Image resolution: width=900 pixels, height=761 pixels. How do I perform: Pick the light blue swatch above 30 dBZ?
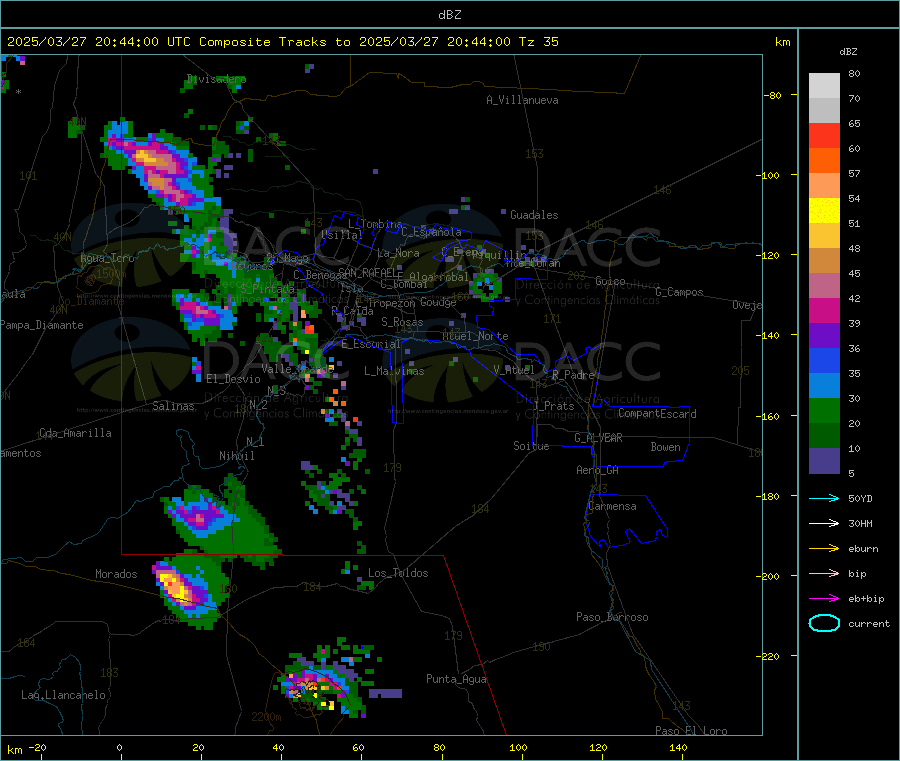pos(824,386)
